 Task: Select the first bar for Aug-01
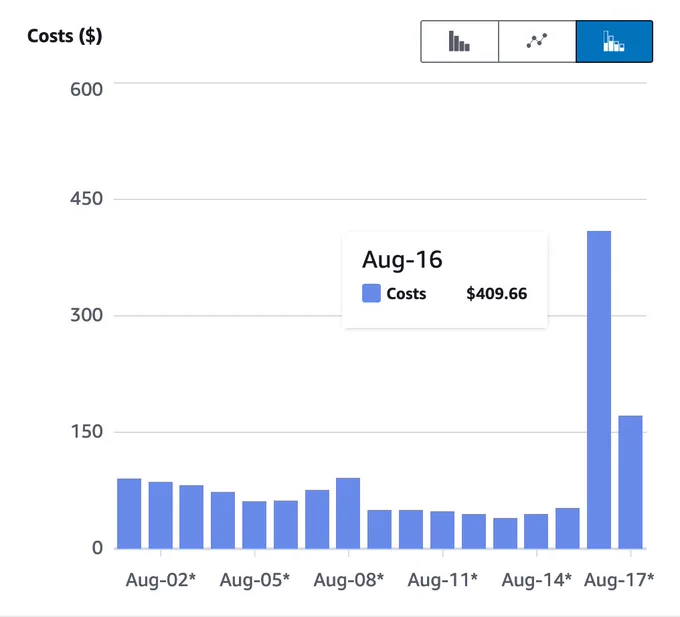pyautogui.click(x=129, y=514)
